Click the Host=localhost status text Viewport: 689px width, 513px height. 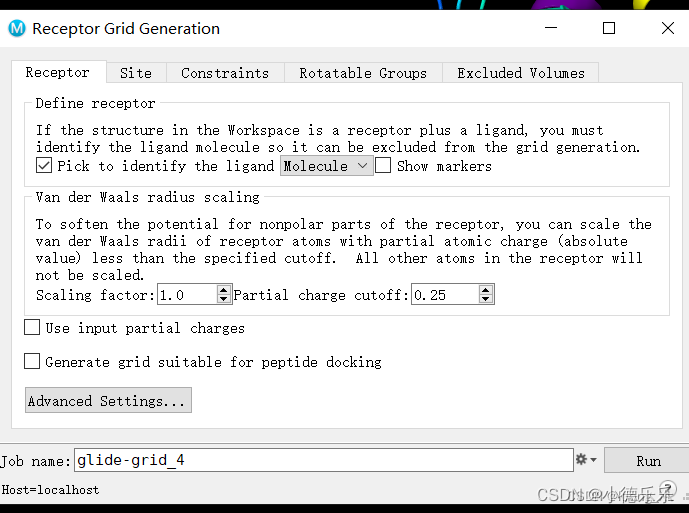[50, 490]
